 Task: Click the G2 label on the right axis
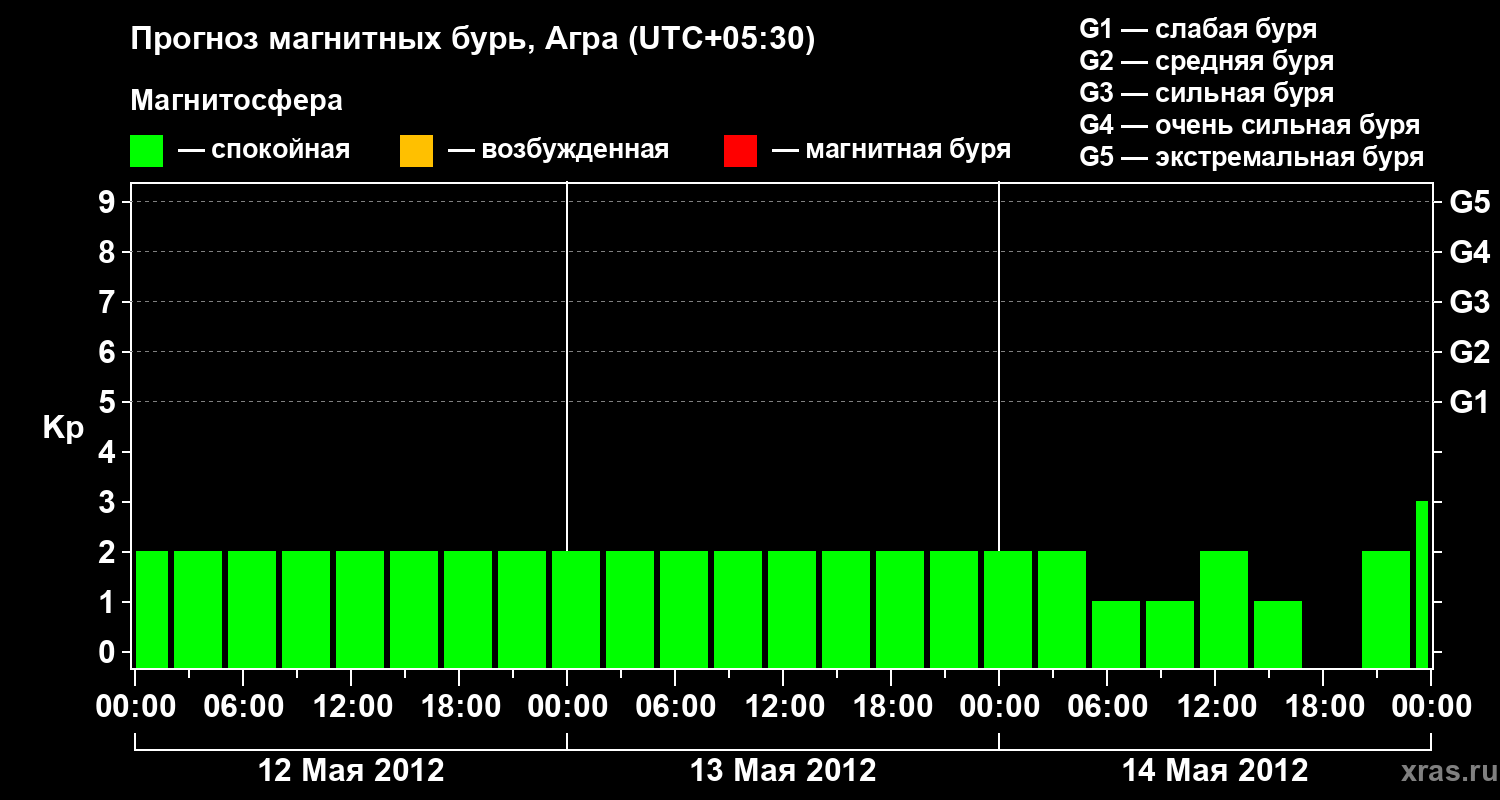[1470, 352]
